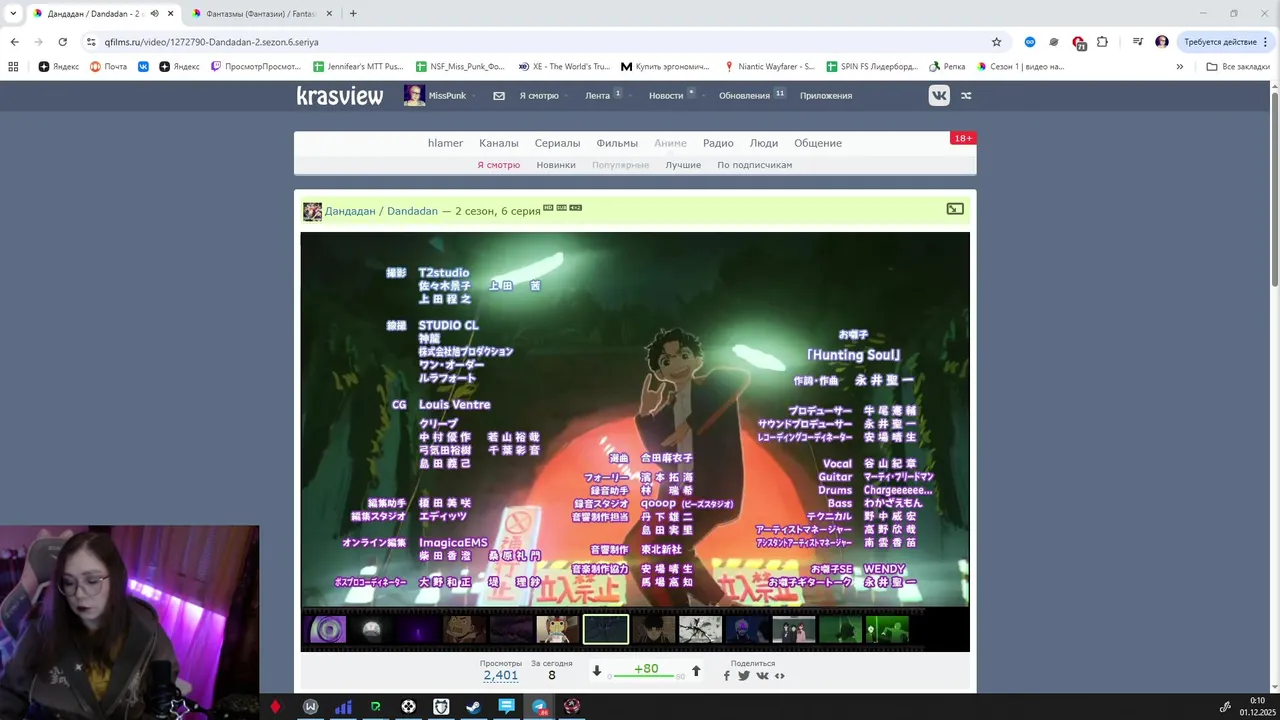Open Steam from the taskbar
Image resolution: width=1280 pixels, height=720 pixels.
473,706
